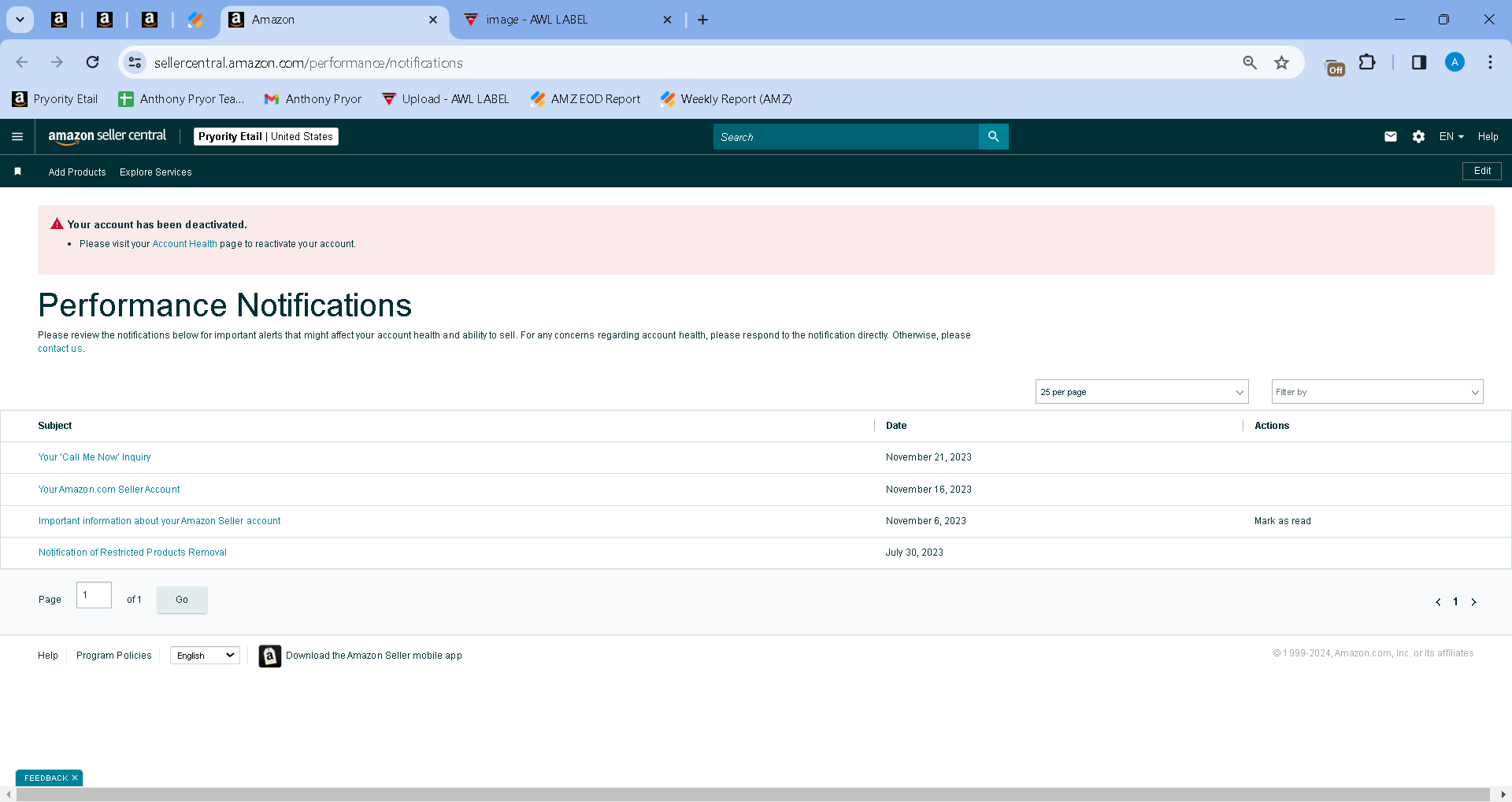Go to previous page with left chevron
The width and height of the screenshot is (1512, 802).
pyautogui.click(x=1438, y=602)
